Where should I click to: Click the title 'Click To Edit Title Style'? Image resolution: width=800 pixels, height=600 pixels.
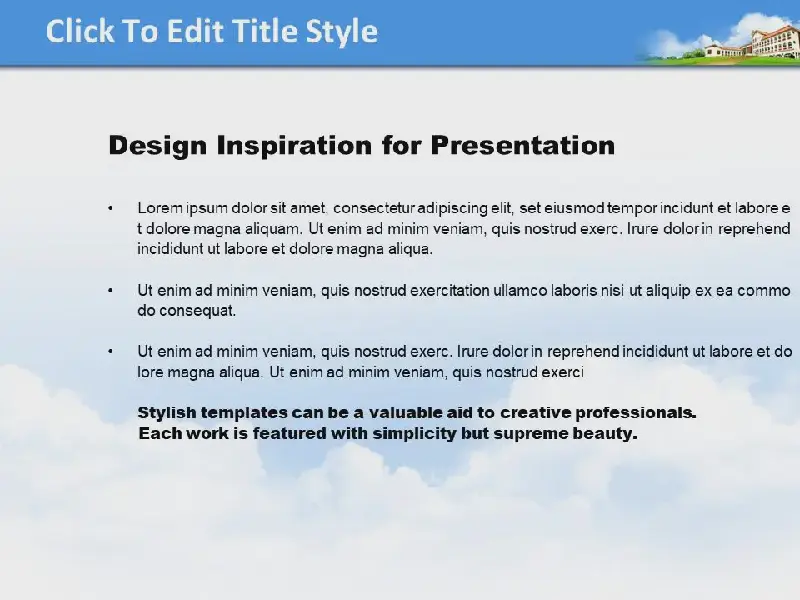coord(212,31)
